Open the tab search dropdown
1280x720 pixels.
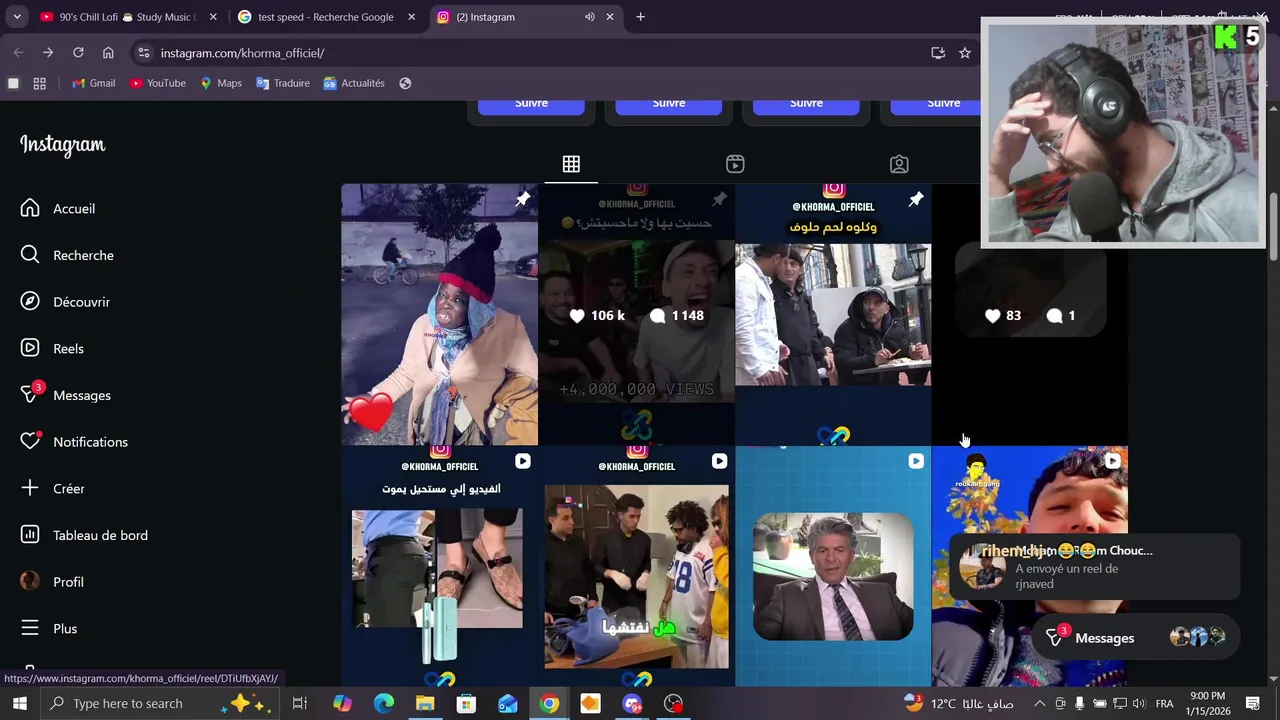[x=17, y=17]
